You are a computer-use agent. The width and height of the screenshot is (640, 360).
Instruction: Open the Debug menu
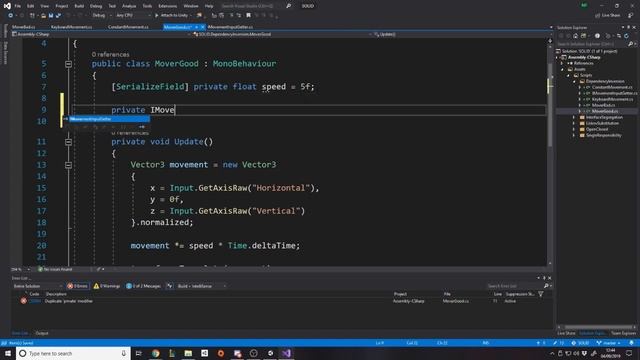[96, 6]
